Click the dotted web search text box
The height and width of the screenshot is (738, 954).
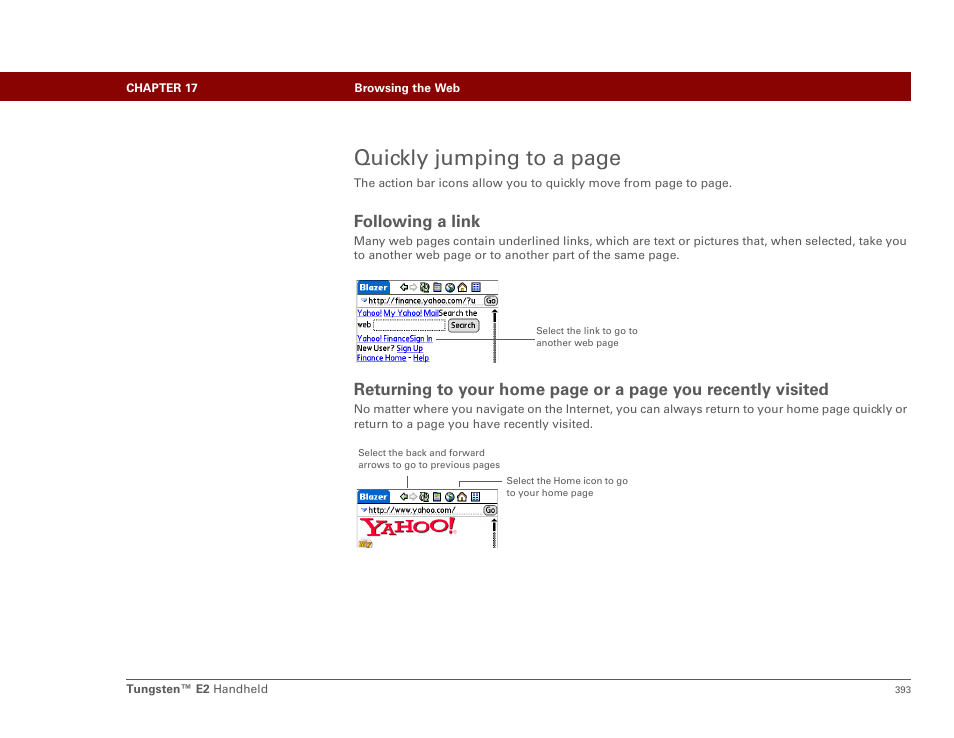point(409,325)
